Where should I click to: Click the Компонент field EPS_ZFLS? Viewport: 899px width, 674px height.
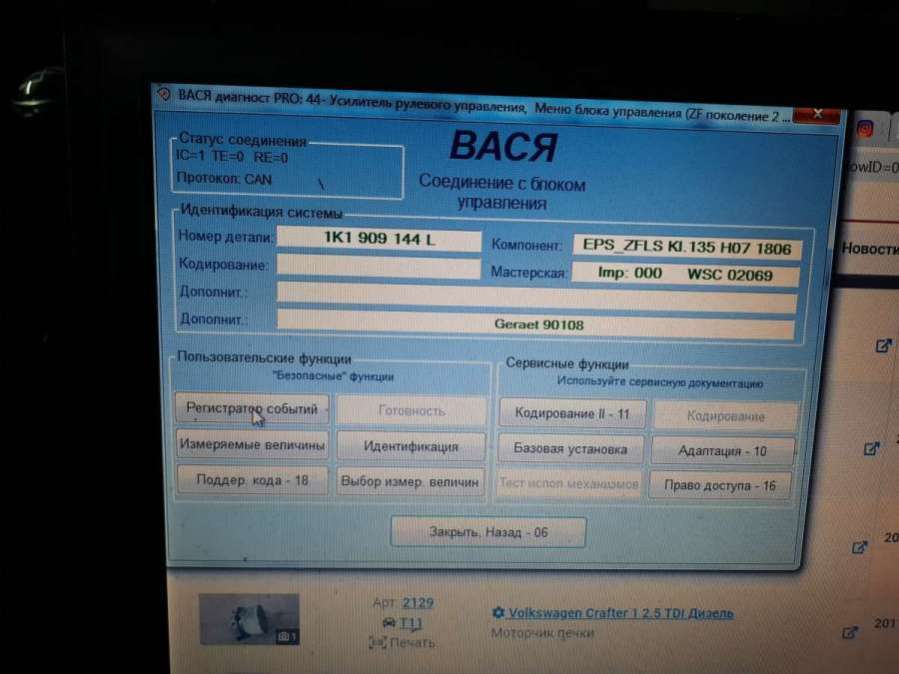pos(687,248)
